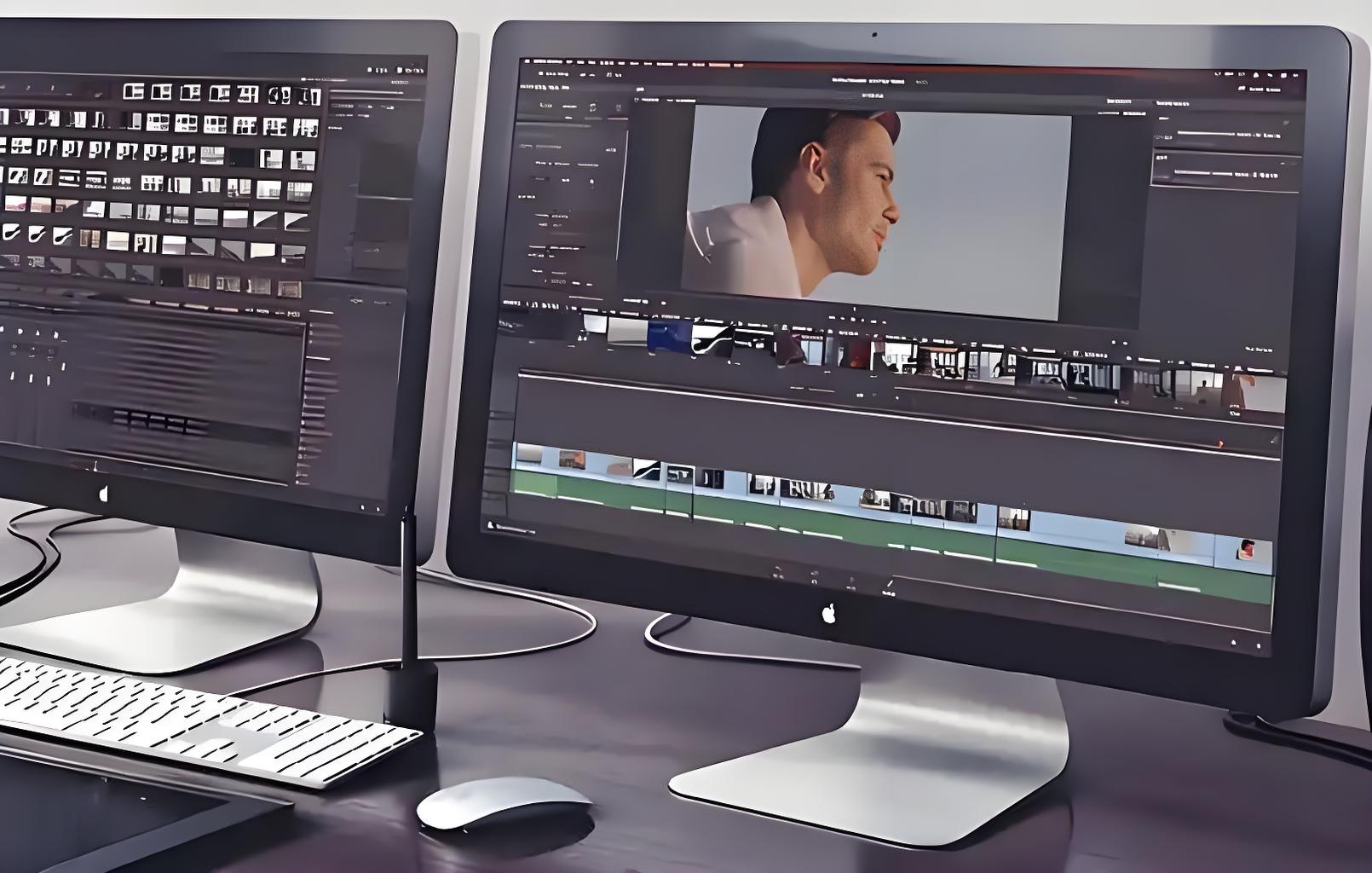The height and width of the screenshot is (873, 1372).
Task: Select the last timeline clip showing red figure
Action: point(1245,550)
